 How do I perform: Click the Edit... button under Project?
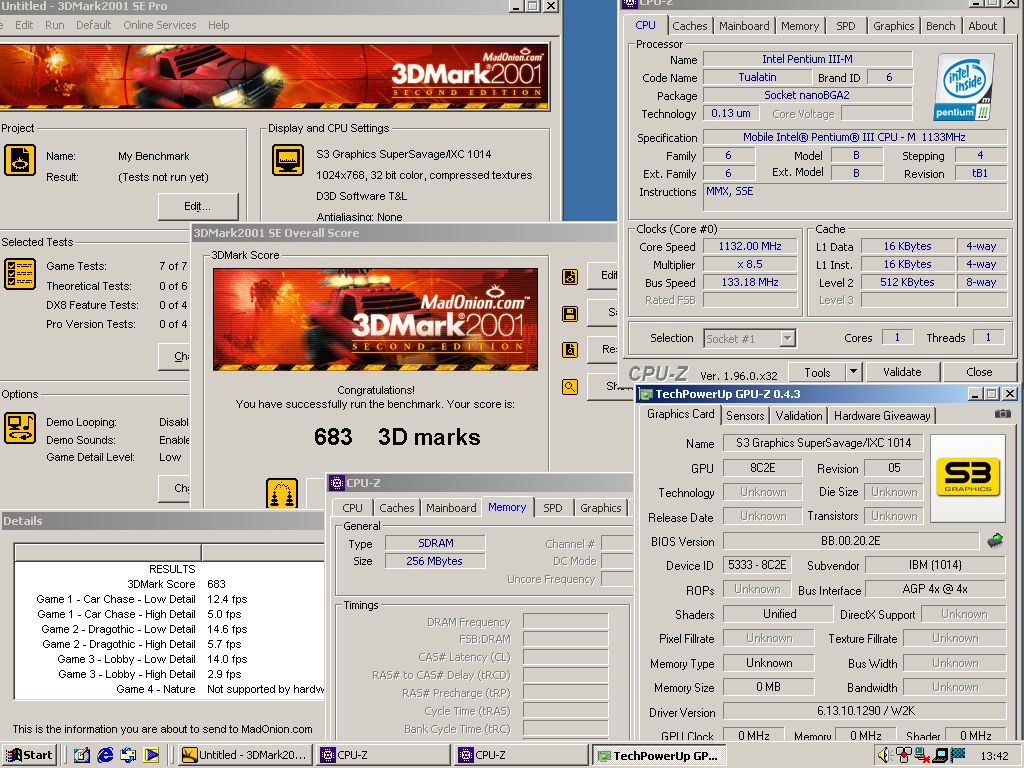coord(198,206)
